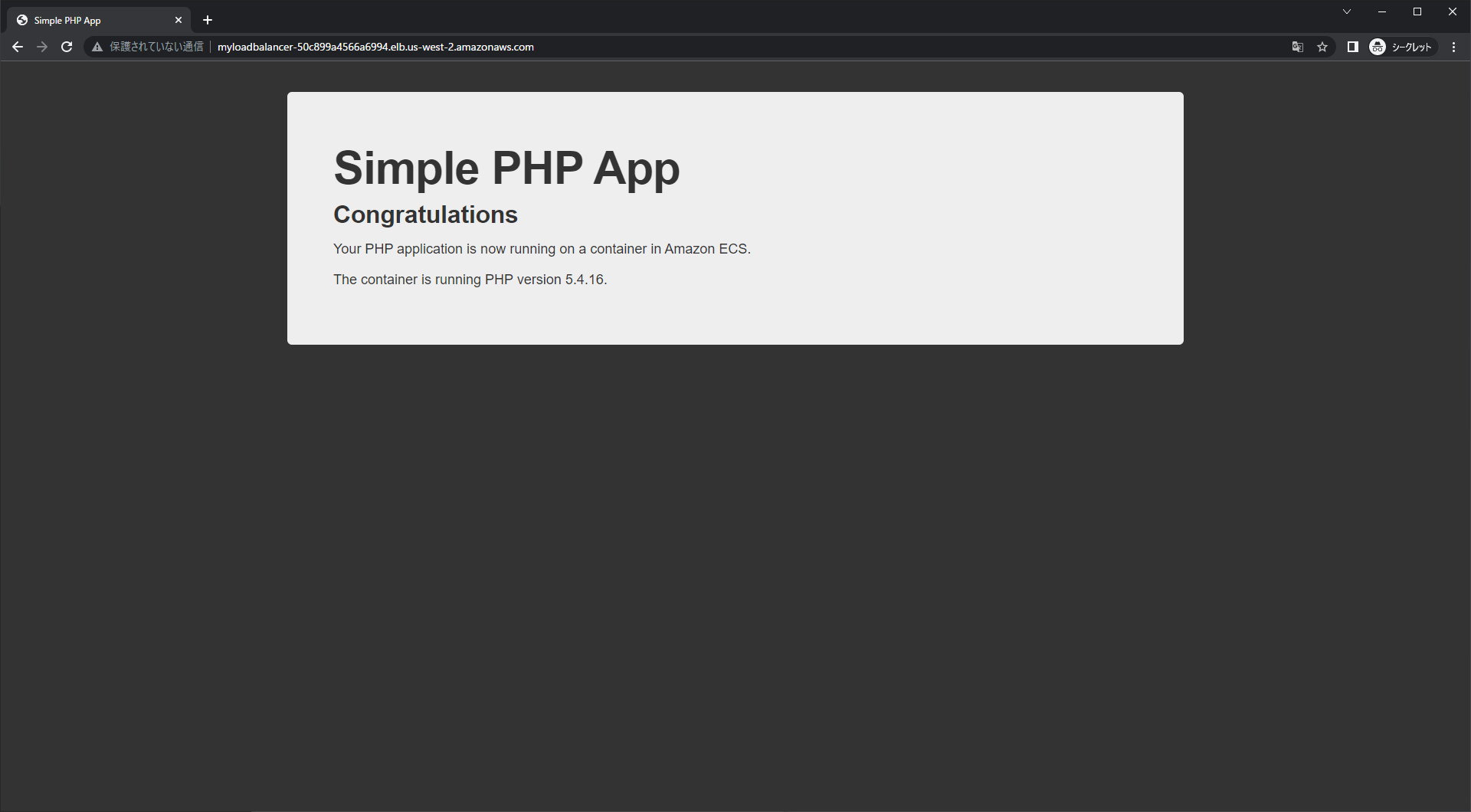The image size is (1471, 812).
Task: Open the Google Translate page icon
Action: [x=1298, y=47]
